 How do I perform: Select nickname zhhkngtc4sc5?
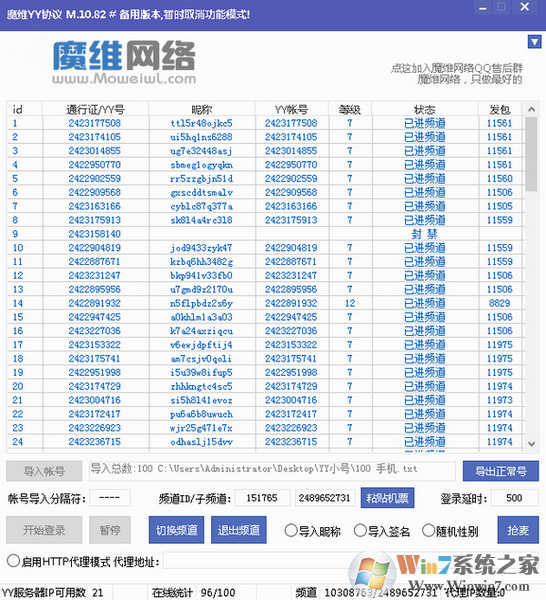click(x=202, y=386)
